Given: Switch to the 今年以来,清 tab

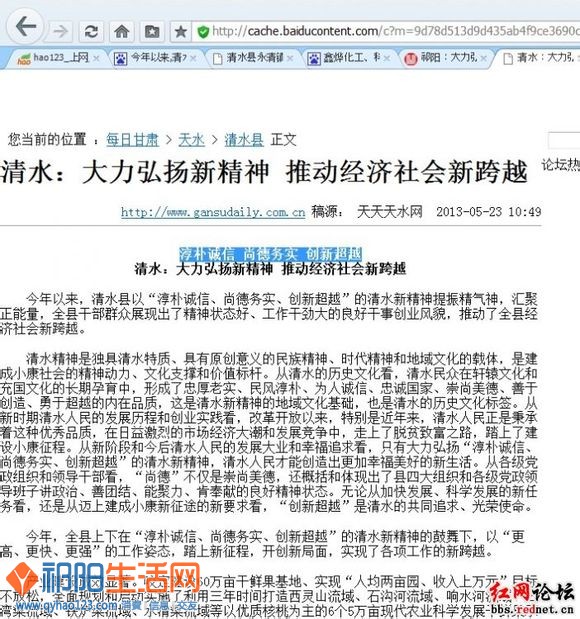Looking at the screenshot, I should point(155,58).
